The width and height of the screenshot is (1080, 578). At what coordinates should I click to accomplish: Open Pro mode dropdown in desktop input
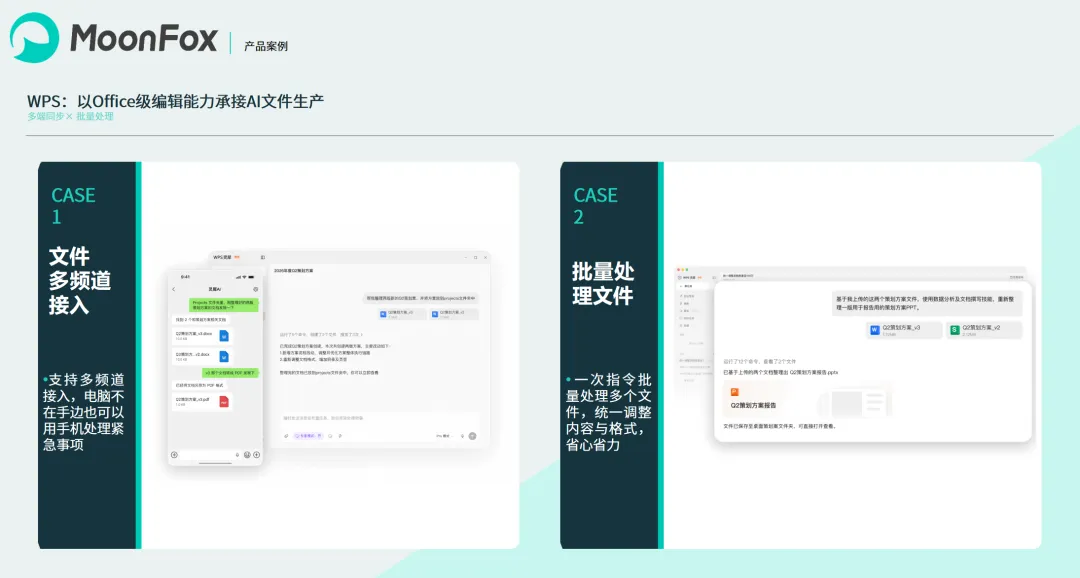tap(443, 436)
